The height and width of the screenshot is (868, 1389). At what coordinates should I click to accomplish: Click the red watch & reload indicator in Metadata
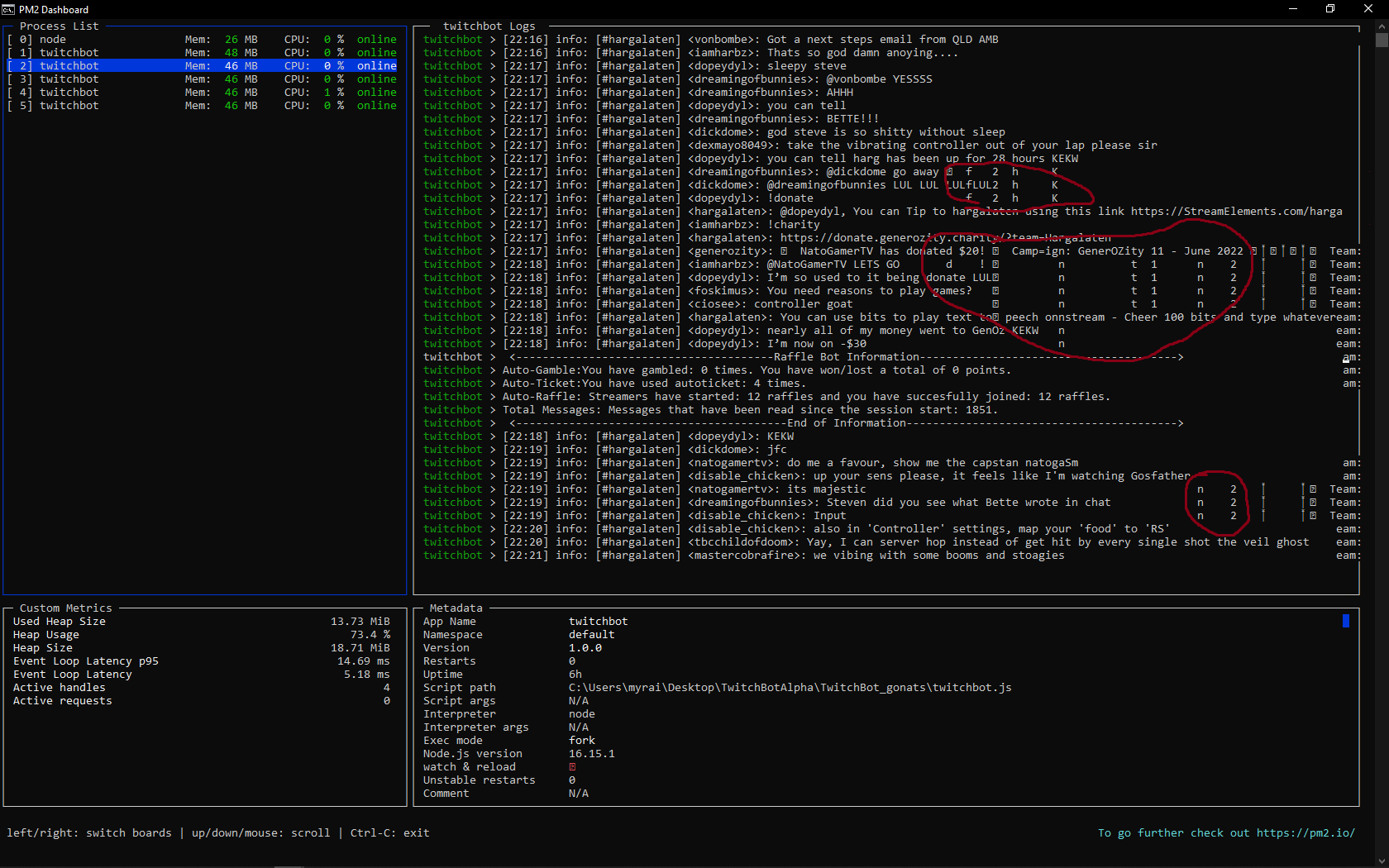coord(571,766)
